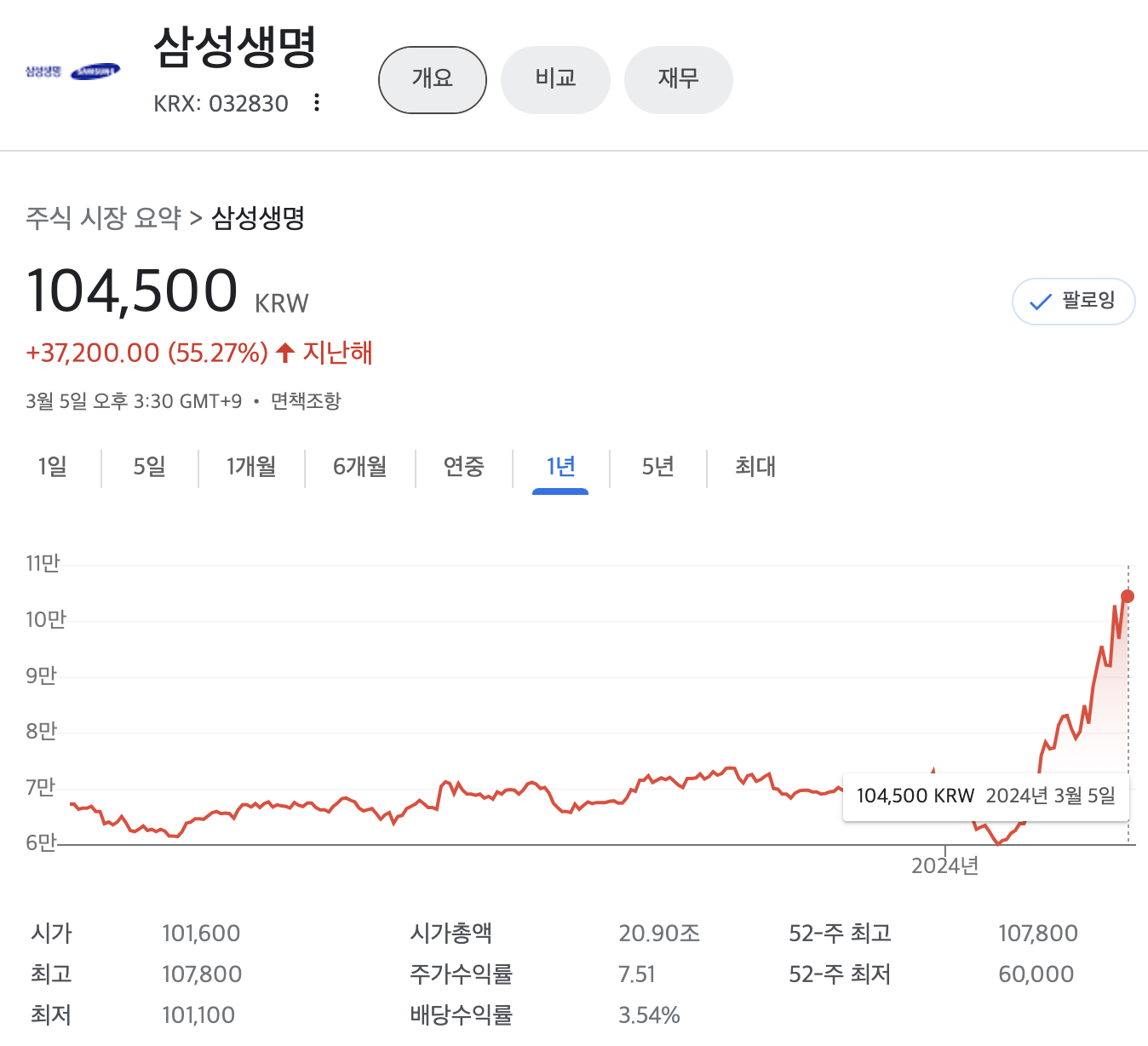Click the KRX: 032830 ticker text

click(x=221, y=104)
